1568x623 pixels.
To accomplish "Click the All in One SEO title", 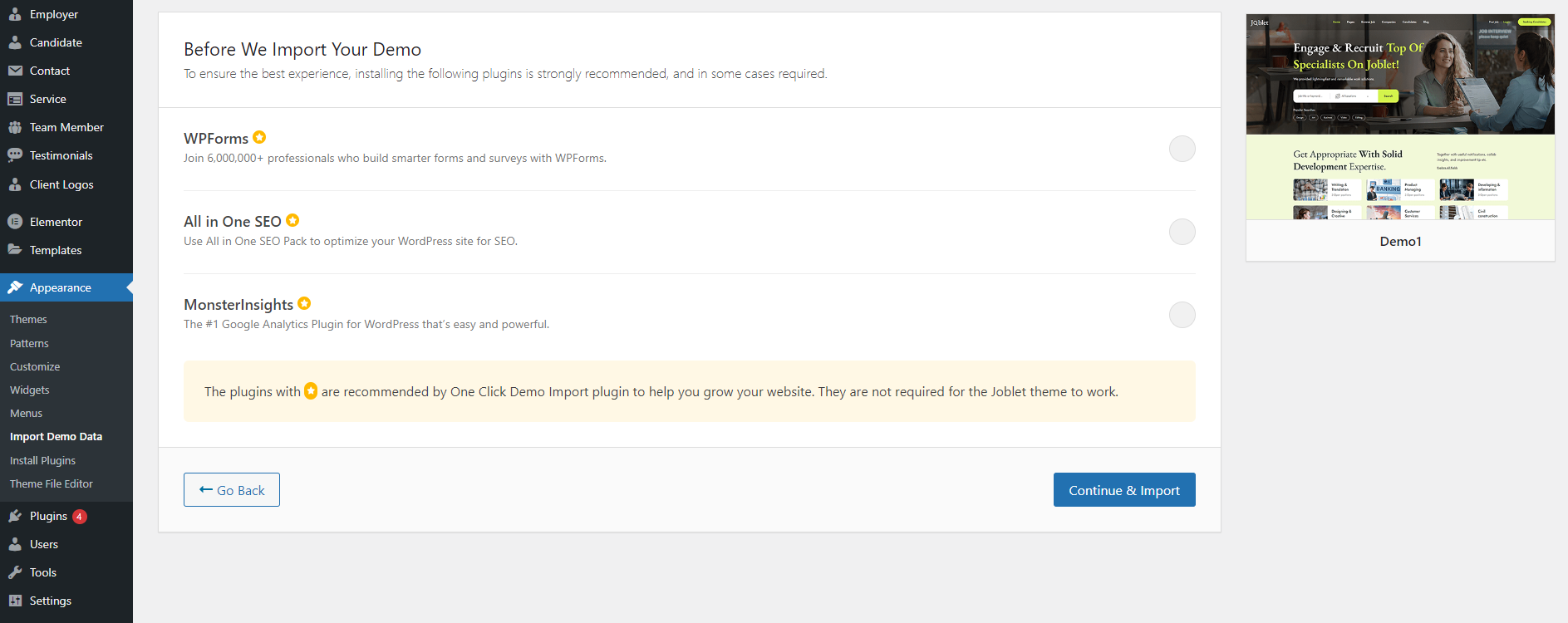I will click(233, 222).
